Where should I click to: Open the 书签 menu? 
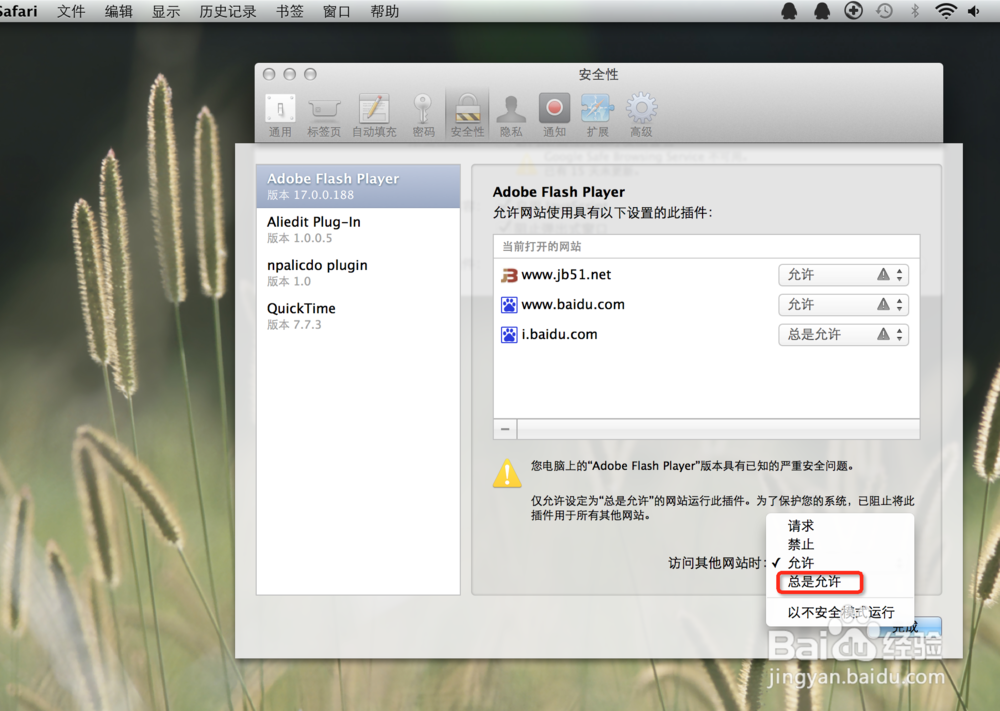click(289, 11)
